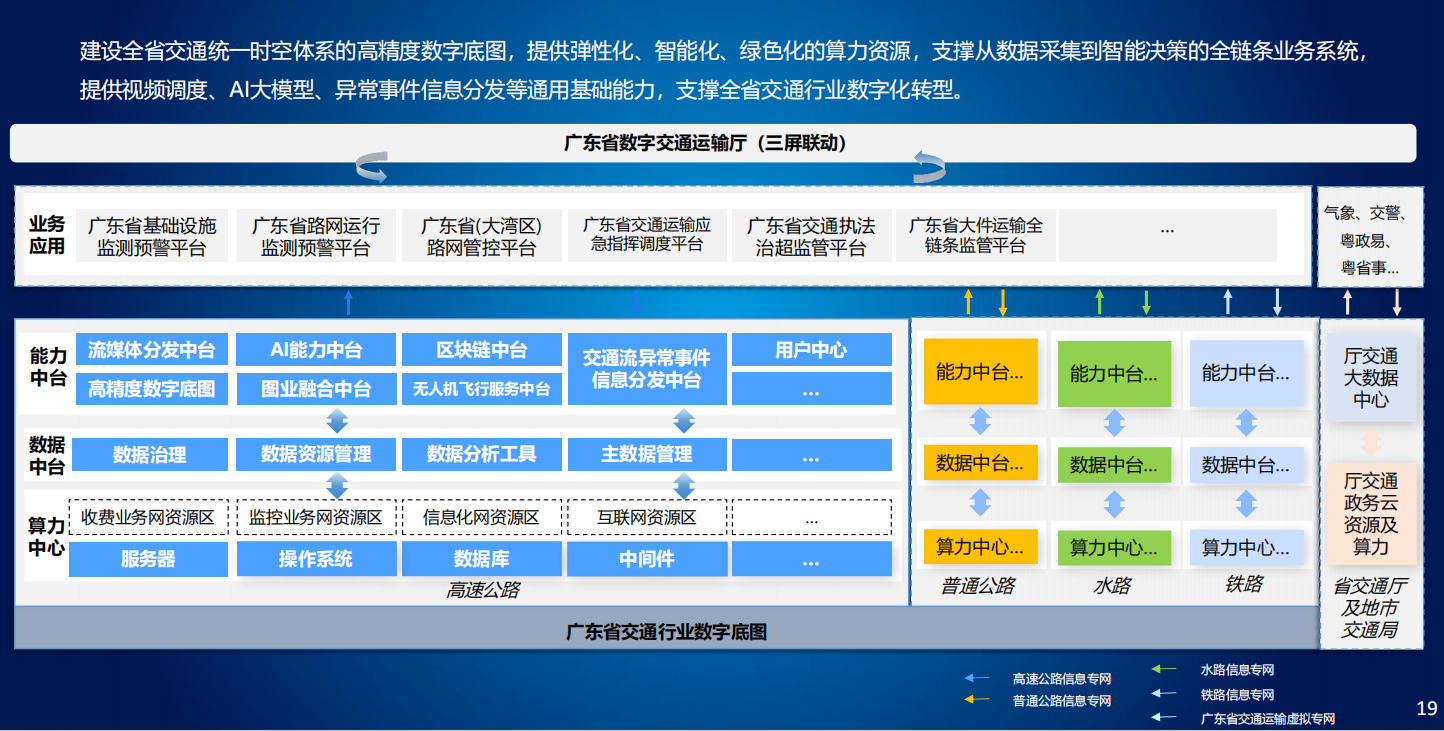Expand the ellipsis block beside 主数据管理

pos(812,454)
